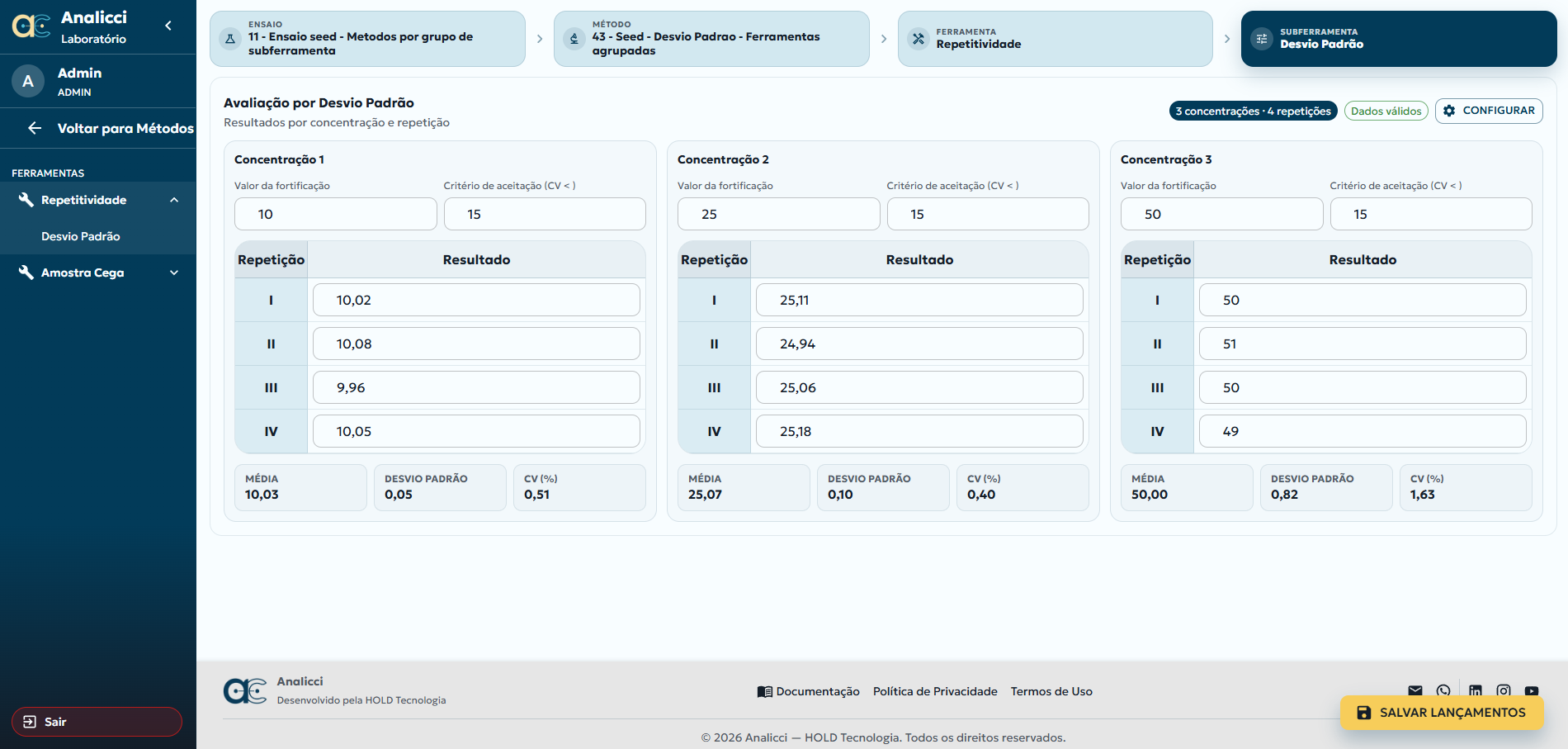Go back via Voltar para Métodos
The width and height of the screenshot is (1568, 749).
(98, 128)
